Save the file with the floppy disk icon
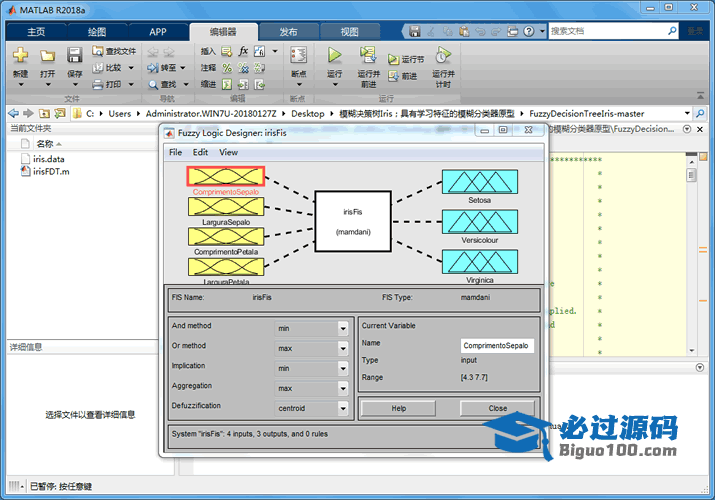Image resolution: width=715 pixels, height=500 pixels. 74,56
